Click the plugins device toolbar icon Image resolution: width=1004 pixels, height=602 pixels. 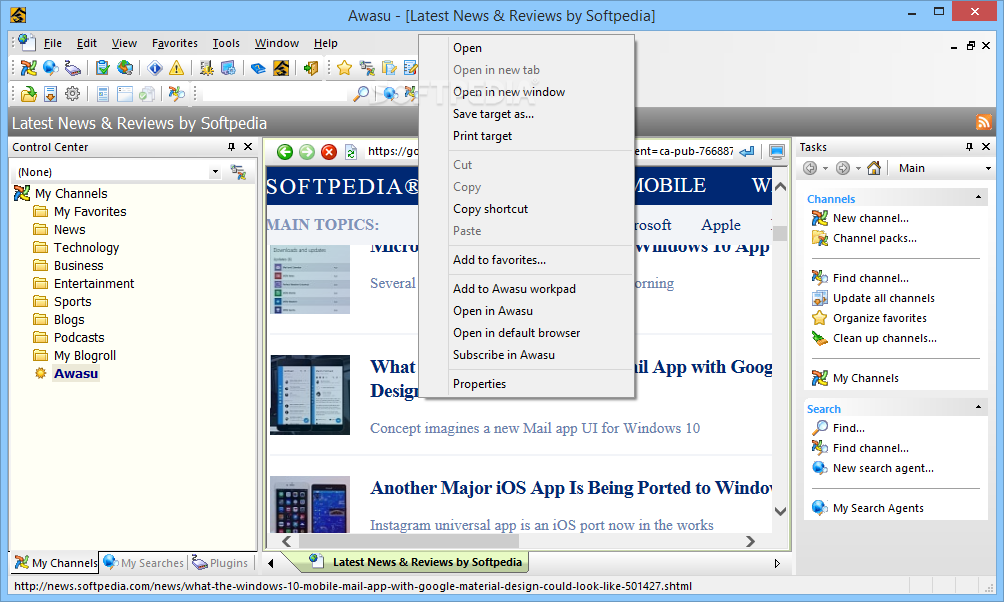[x=72, y=68]
